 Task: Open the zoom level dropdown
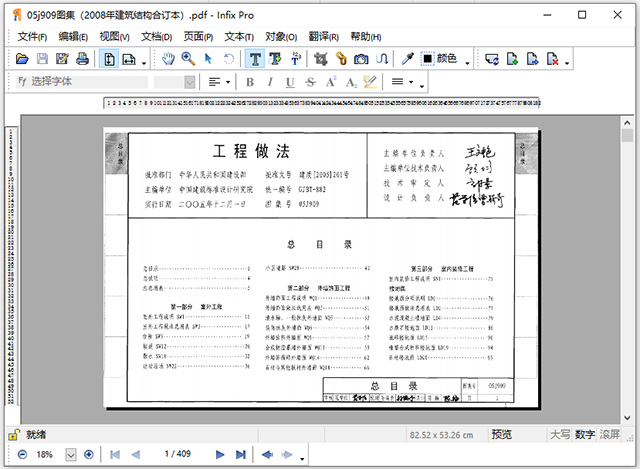click(x=71, y=454)
